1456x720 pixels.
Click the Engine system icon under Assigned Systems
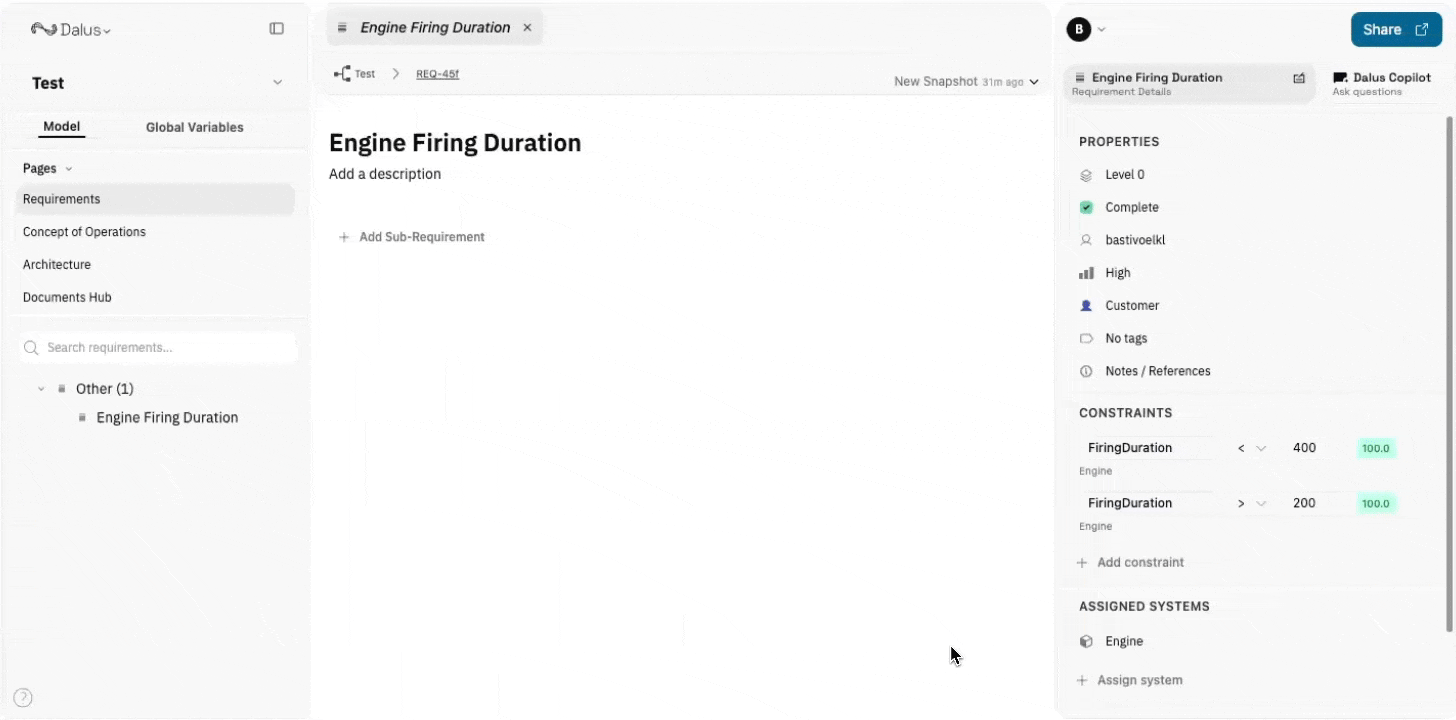coord(1086,640)
